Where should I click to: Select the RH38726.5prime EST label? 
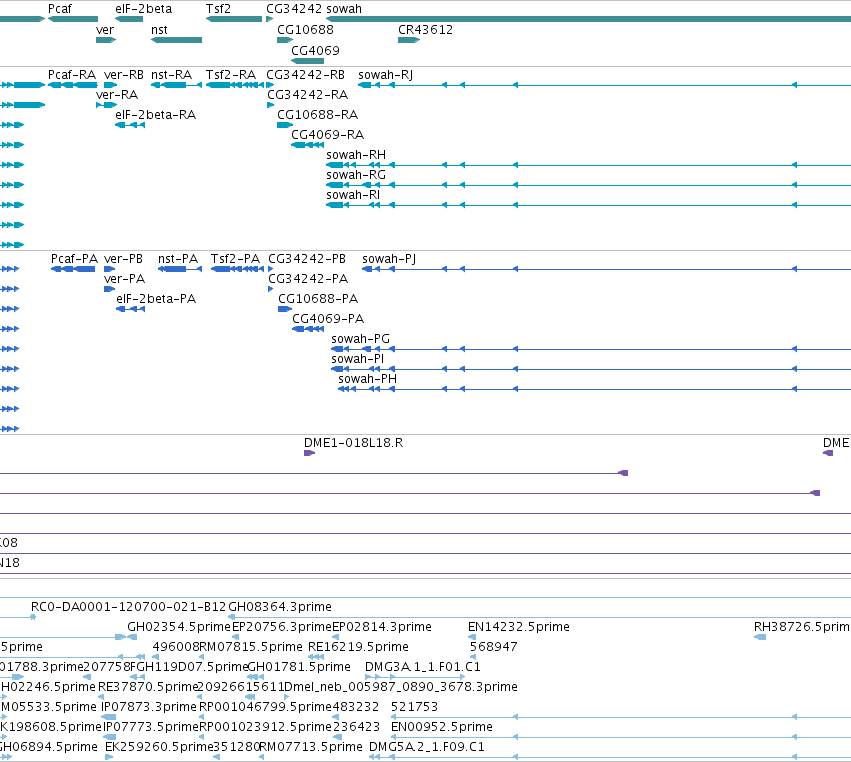[802, 627]
